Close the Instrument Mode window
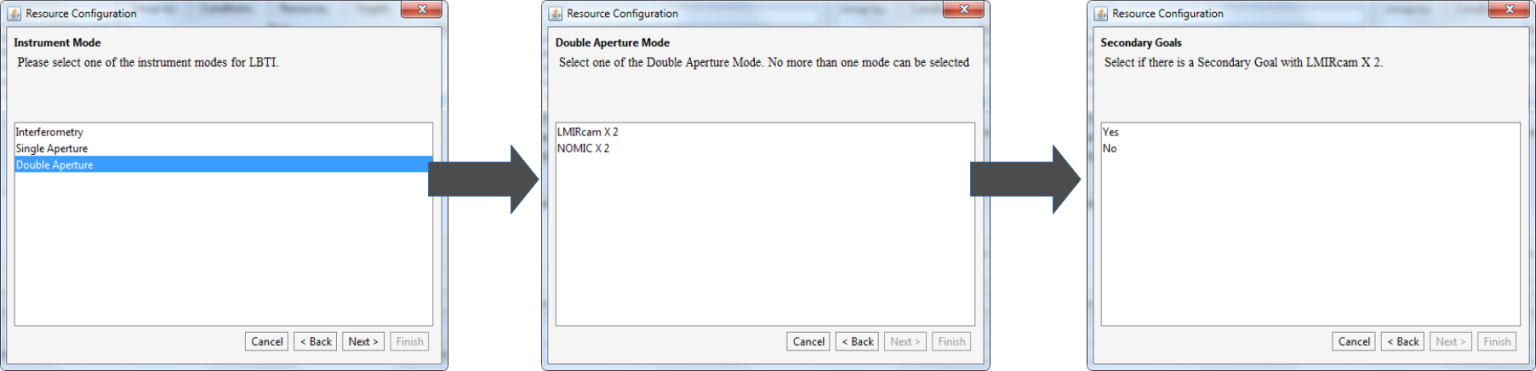The width and height of the screenshot is (1536, 371). pyautogui.click(x=421, y=10)
